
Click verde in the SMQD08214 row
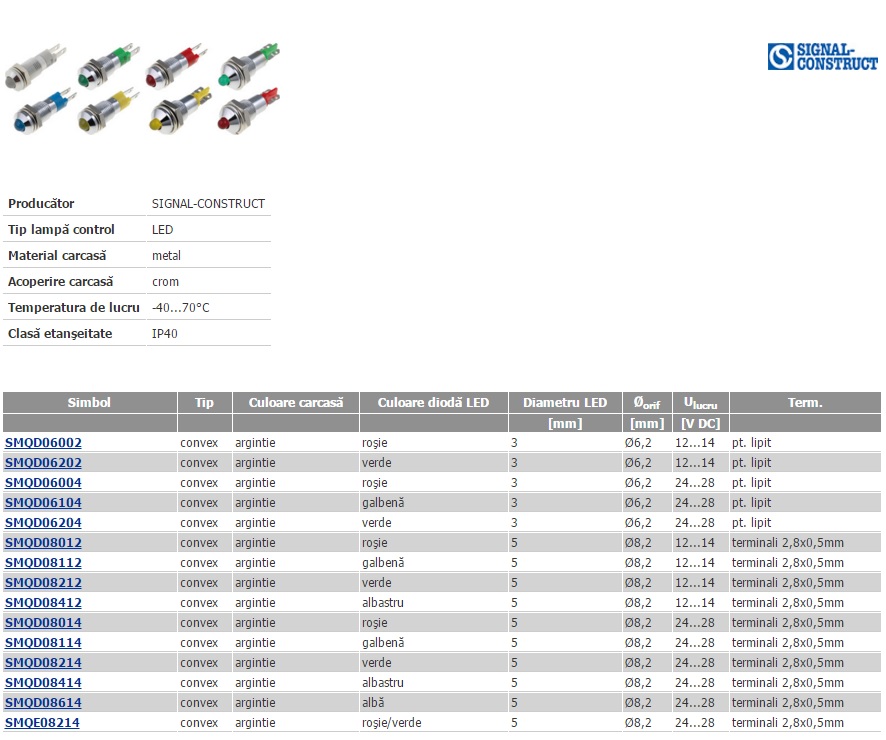click(377, 663)
